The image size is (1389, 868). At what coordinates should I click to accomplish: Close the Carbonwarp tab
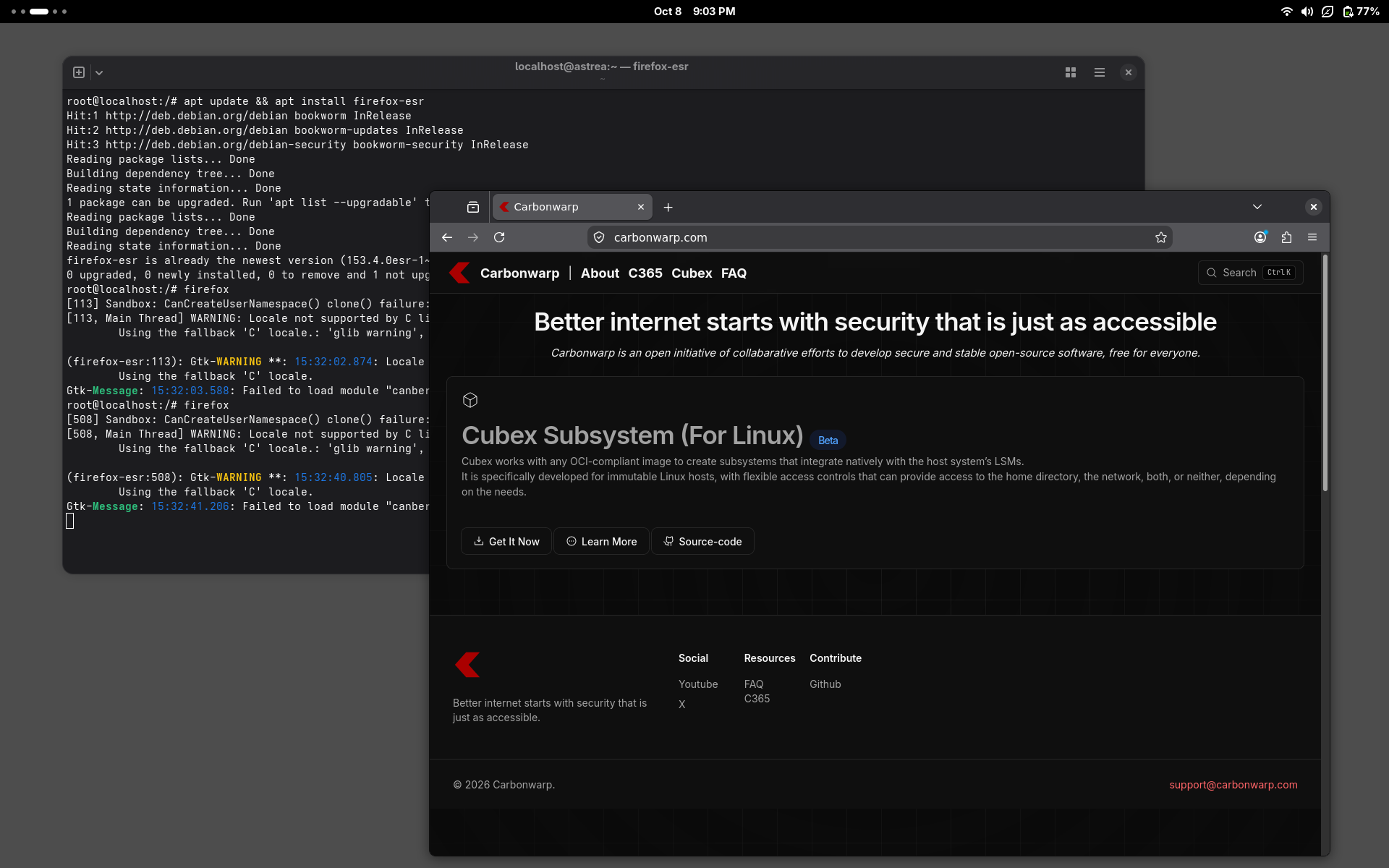click(641, 207)
